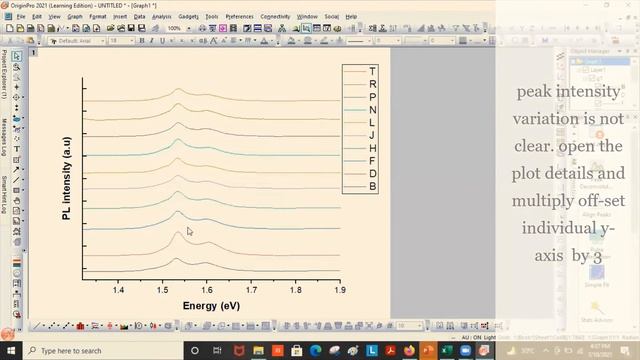This screenshot has height=360, width=640.
Task: Open the Gadgets menu
Action: (x=188, y=17)
